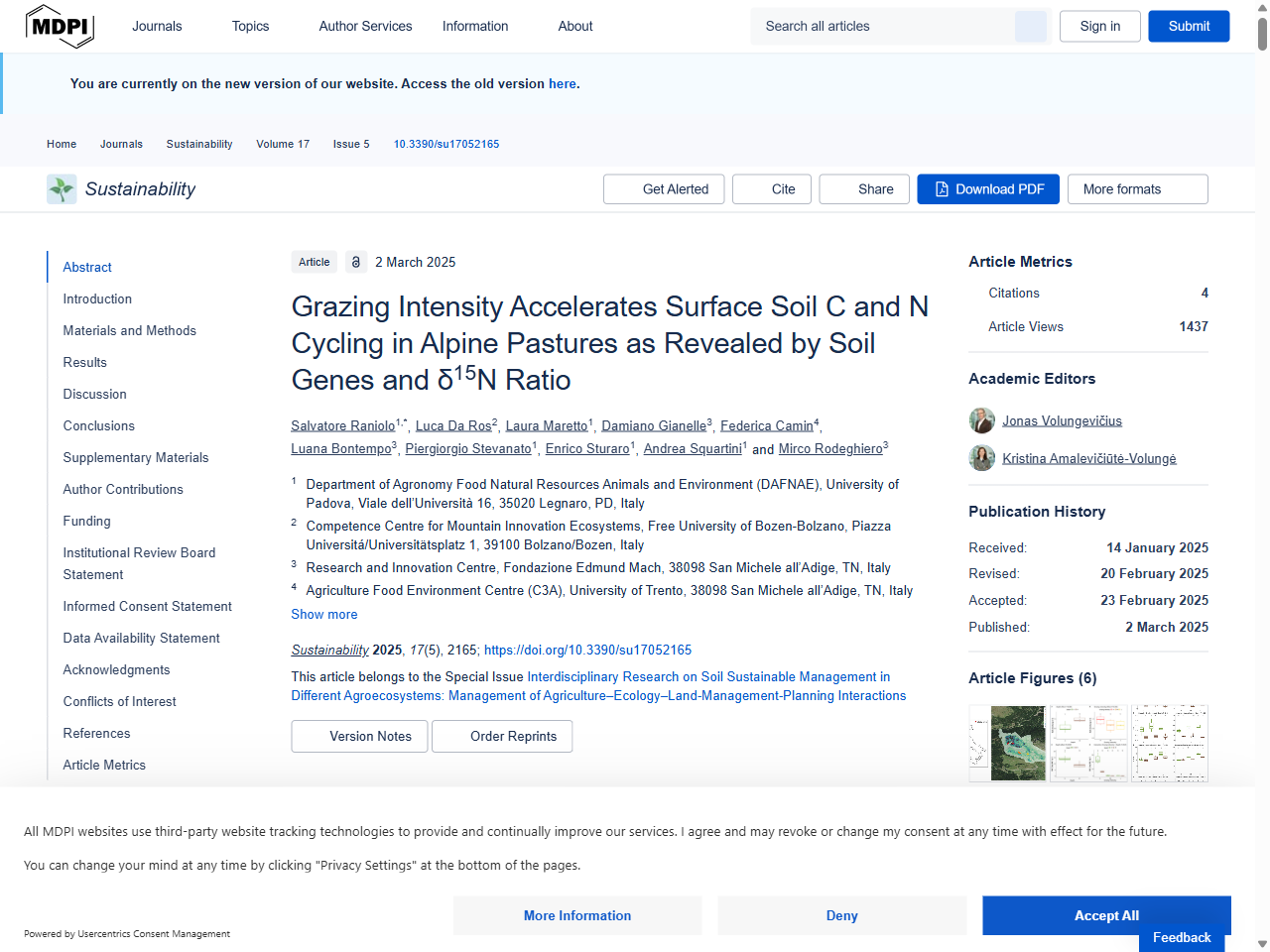The width and height of the screenshot is (1270, 952).
Task: Jump to Materials and Methods section
Action: 129,330
